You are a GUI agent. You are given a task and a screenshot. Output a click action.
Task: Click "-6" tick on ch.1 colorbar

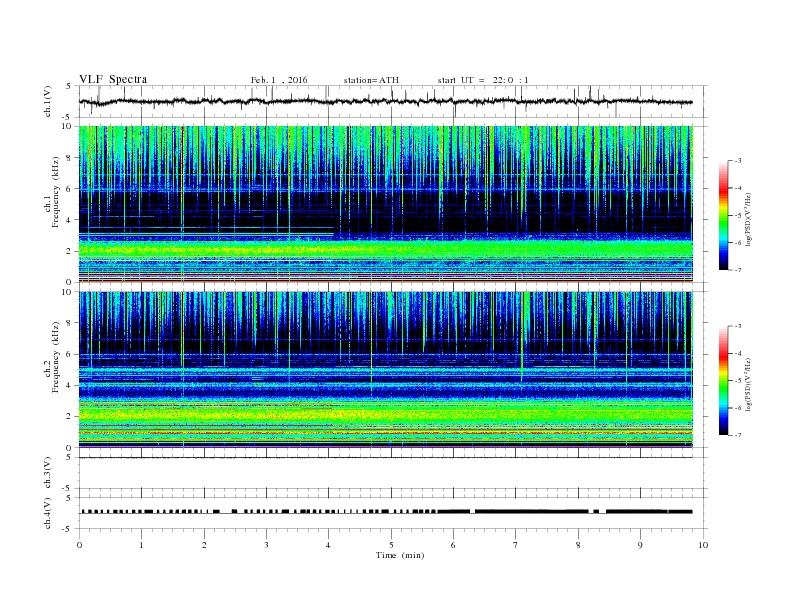pos(738,242)
